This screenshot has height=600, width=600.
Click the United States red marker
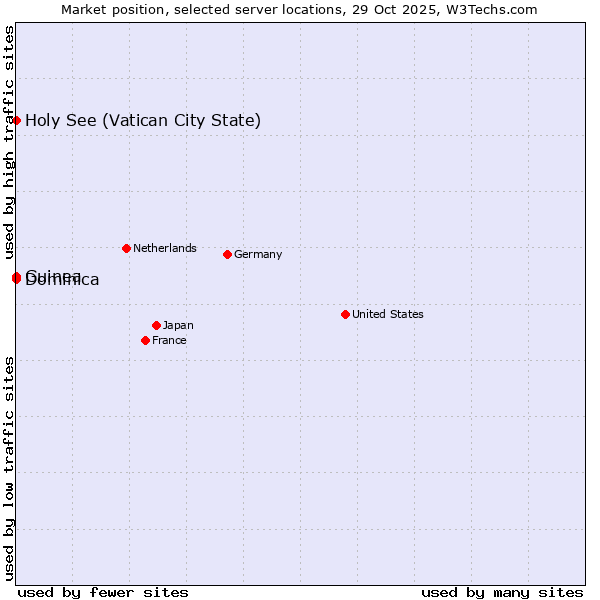pos(345,314)
